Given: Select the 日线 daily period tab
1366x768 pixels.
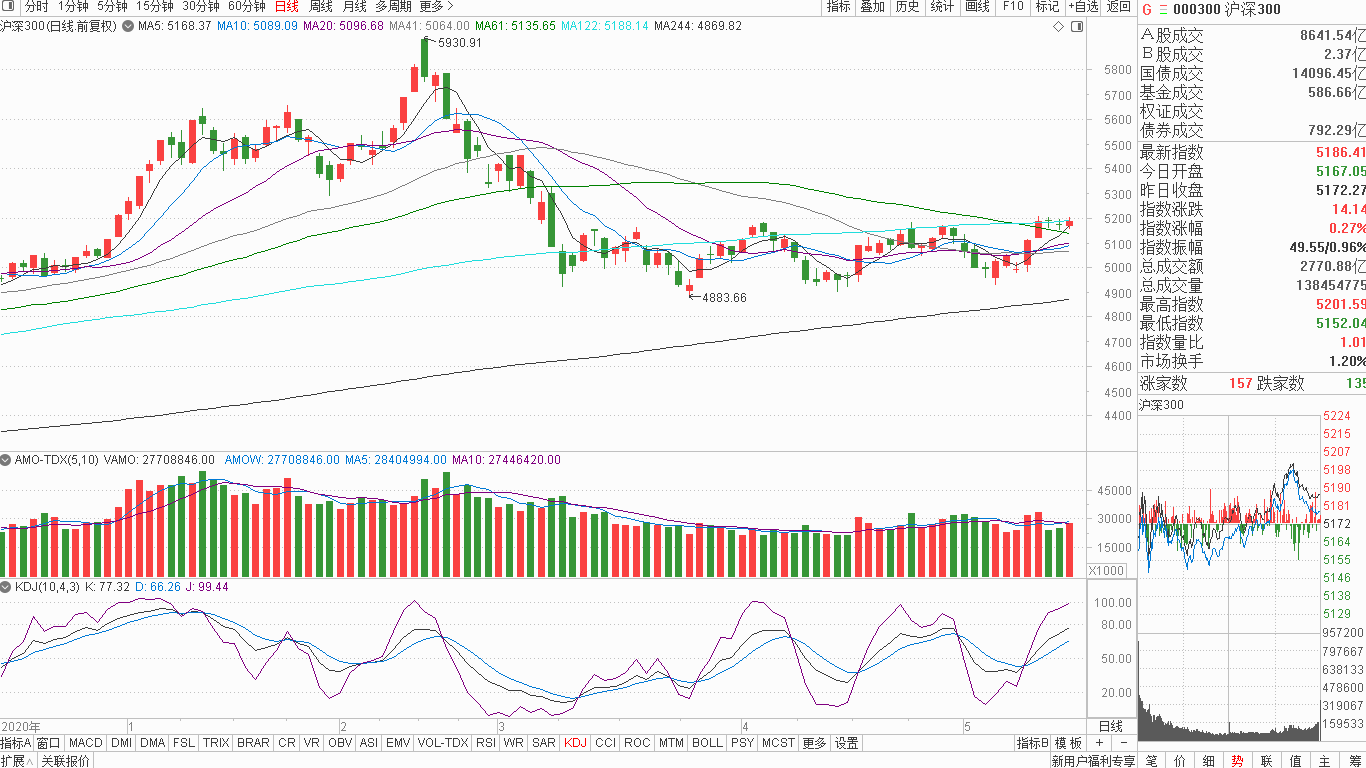Looking at the screenshot, I should tap(286, 6).
